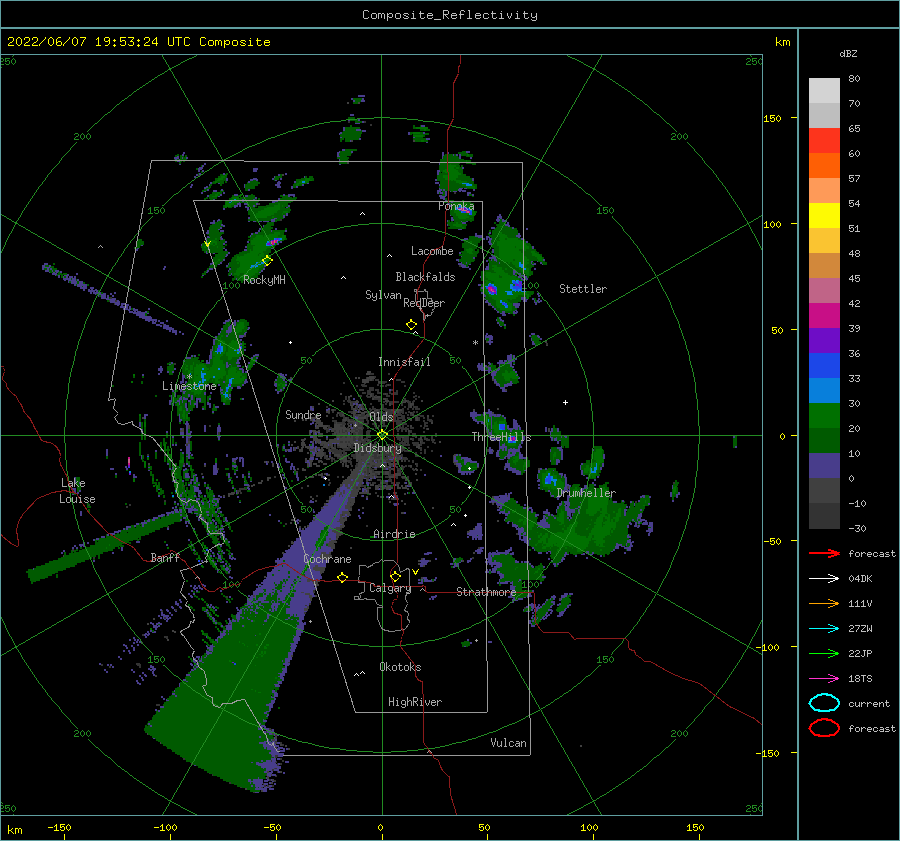Click the RockyMH label
Viewport: 900px width, 841px height.
(x=264, y=280)
